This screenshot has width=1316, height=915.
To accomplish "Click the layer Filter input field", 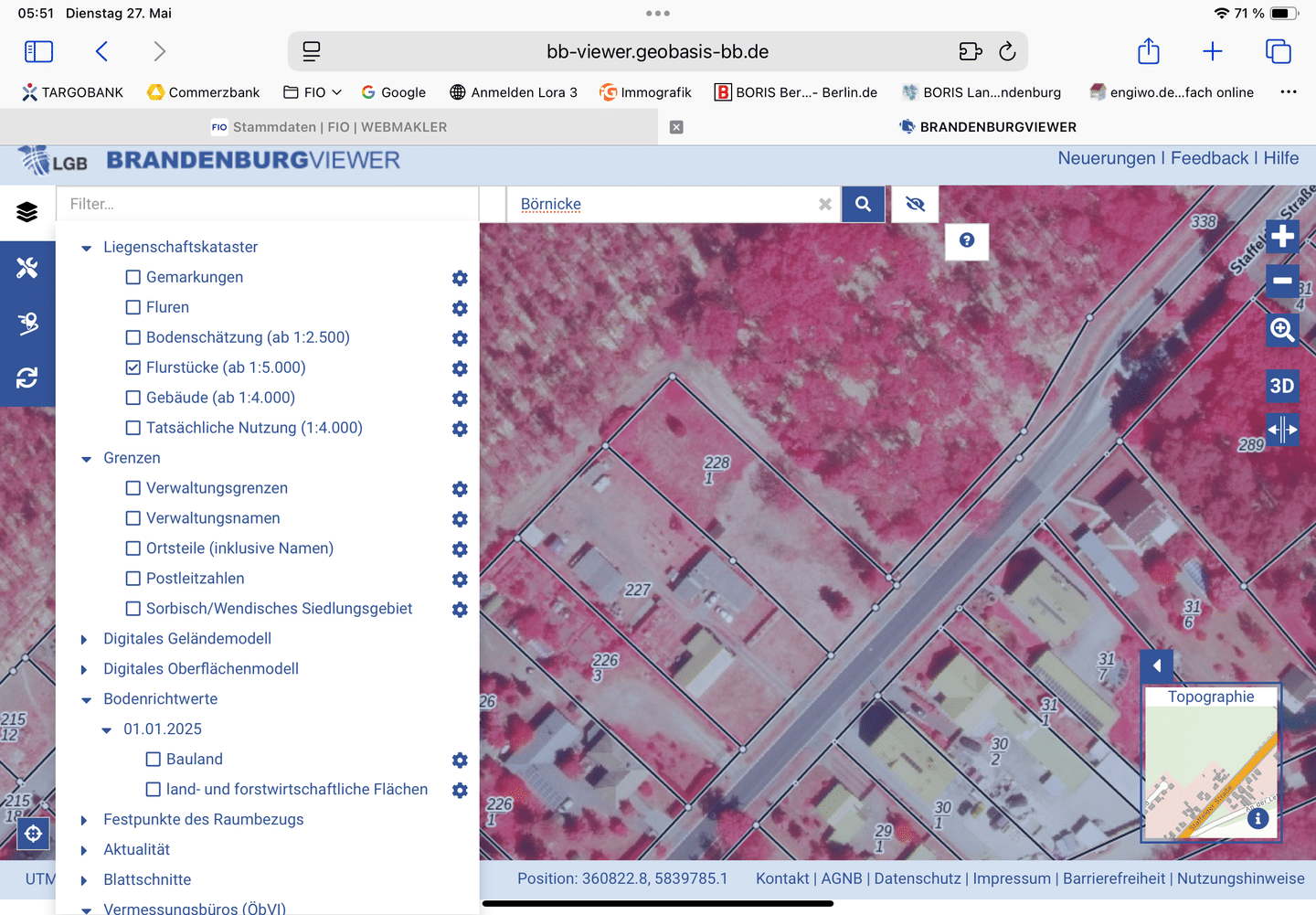I will tap(268, 204).
